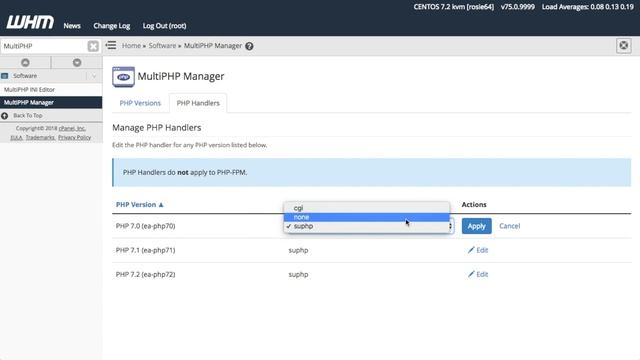Collapse the Software section chevron
Screen dimensions: 640x360
coord(94,76)
